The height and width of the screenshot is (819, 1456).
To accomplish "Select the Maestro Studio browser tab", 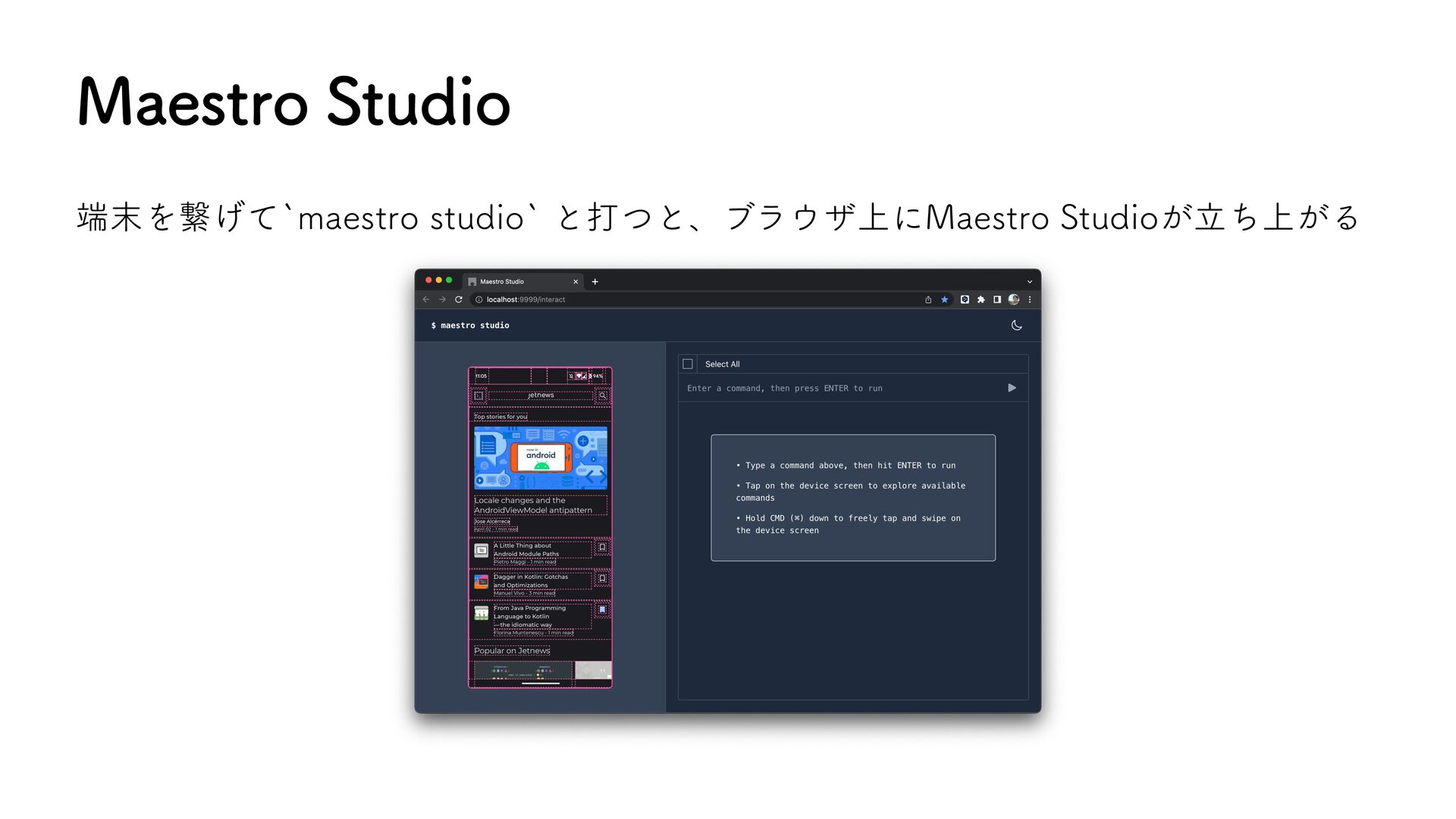I will click(523, 281).
